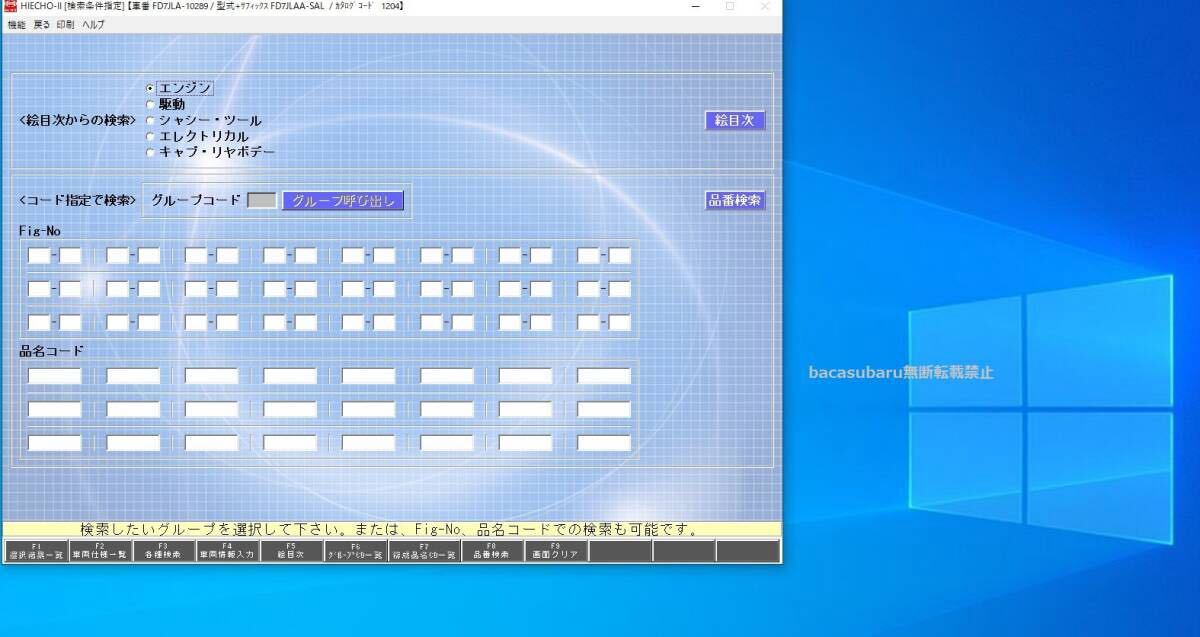This screenshot has width=1200, height=637.
Task: Click the purple 絵目次 button beside the radio list
Action: click(x=735, y=120)
